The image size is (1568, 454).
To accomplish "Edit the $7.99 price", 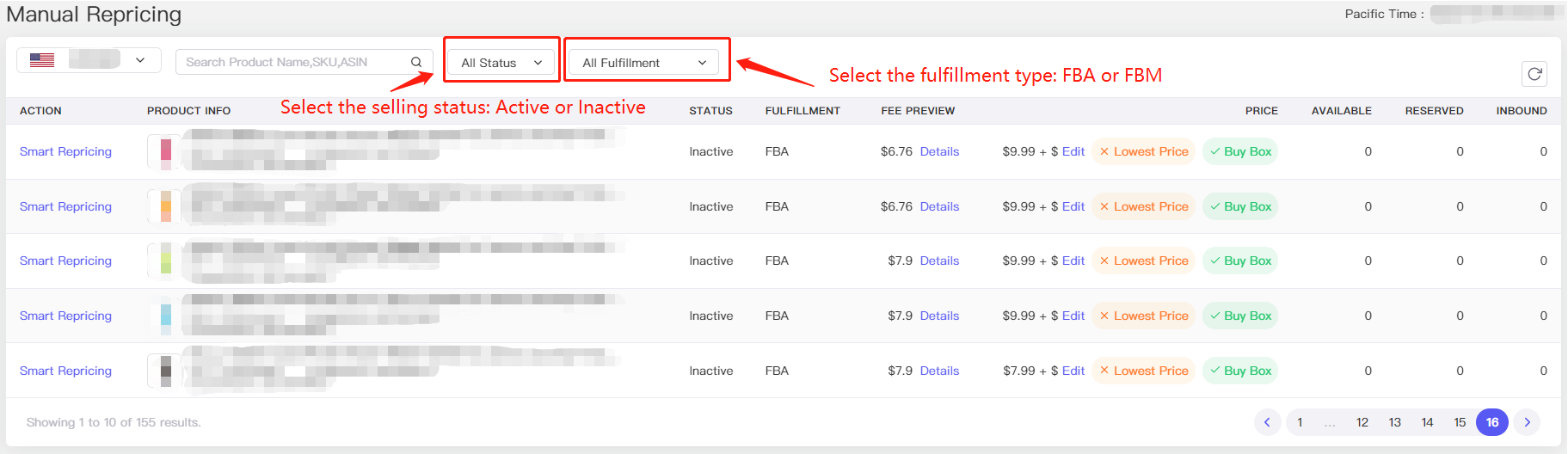I will pyautogui.click(x=1073, y=371).
